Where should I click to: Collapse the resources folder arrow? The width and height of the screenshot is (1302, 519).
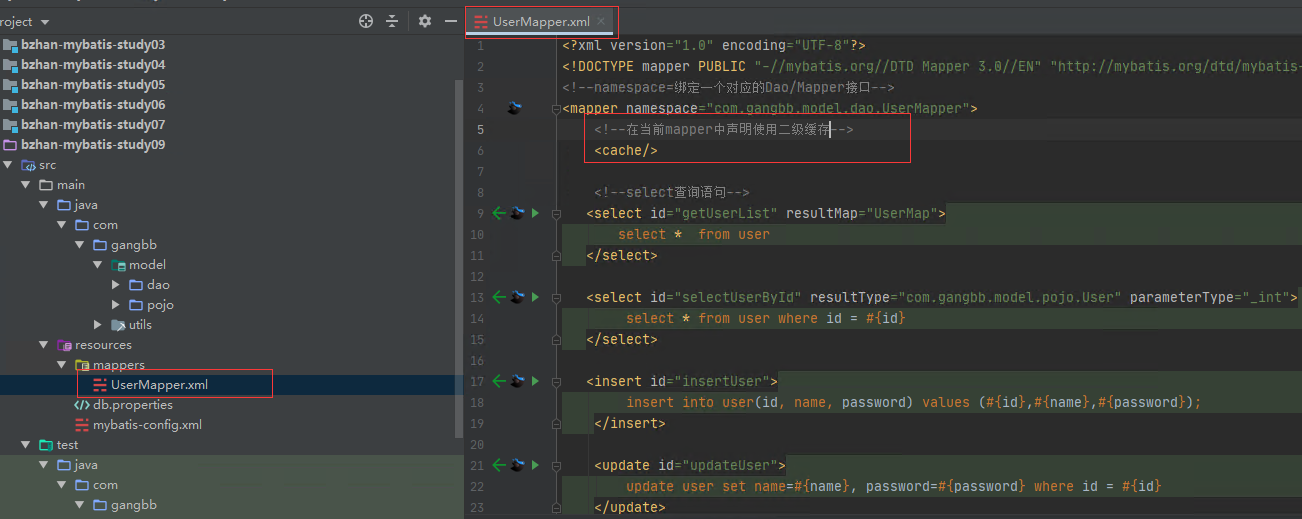pyautogui.click(x=44, y=345)
